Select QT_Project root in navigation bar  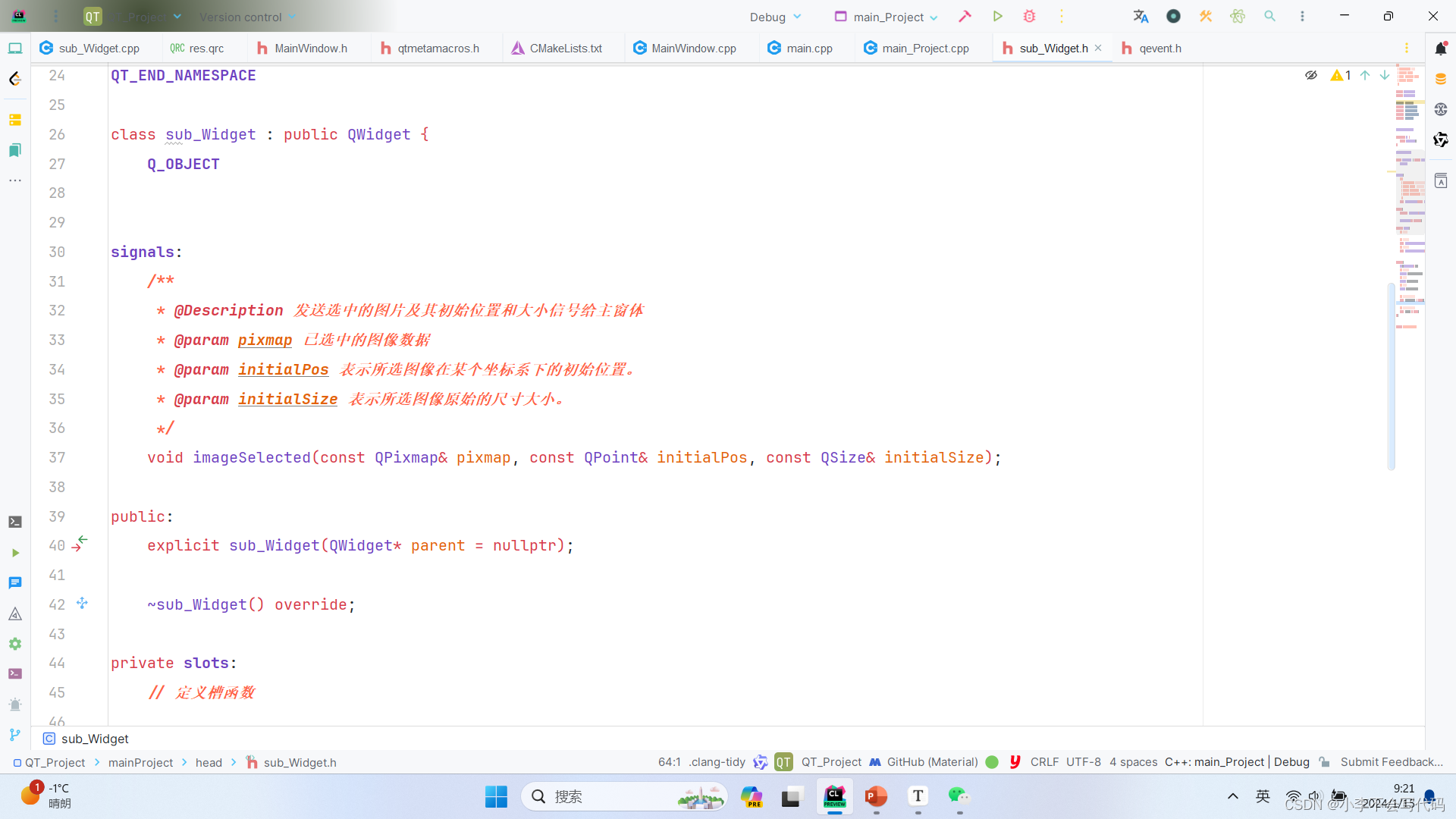pos(49,762)
